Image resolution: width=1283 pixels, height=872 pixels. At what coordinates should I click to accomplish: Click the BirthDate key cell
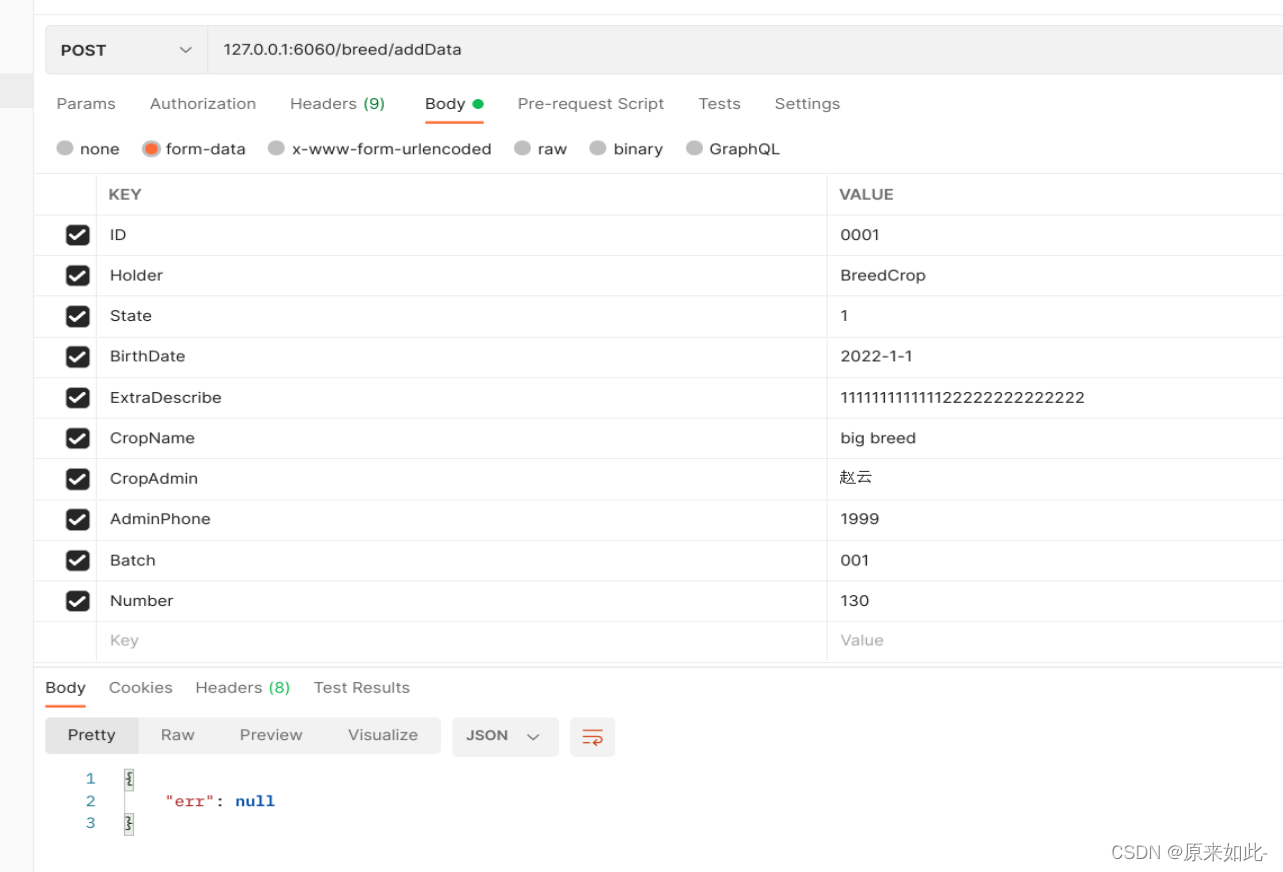click(461, 356)
